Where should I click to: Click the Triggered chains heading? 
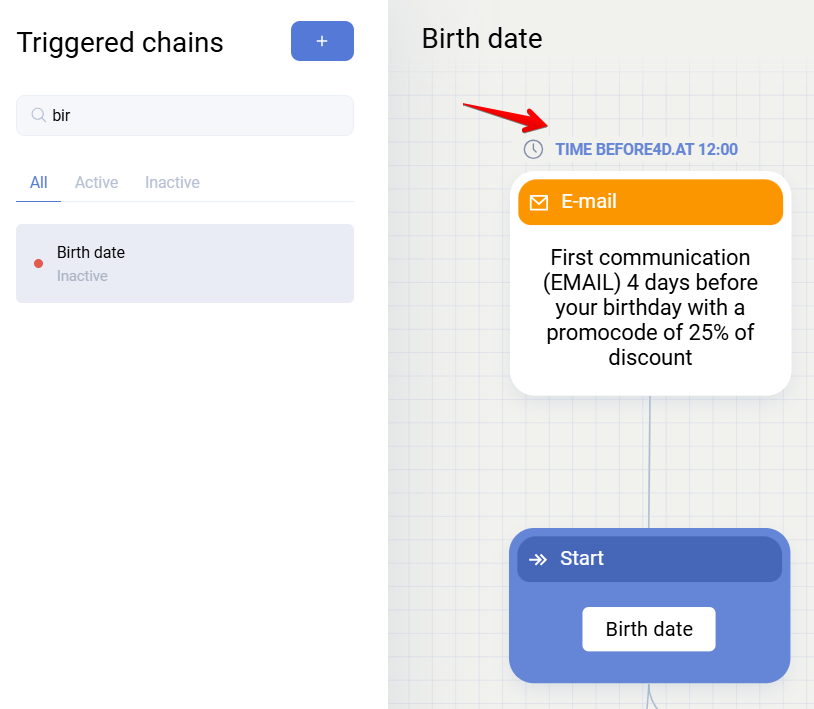(x=120, y=43)
